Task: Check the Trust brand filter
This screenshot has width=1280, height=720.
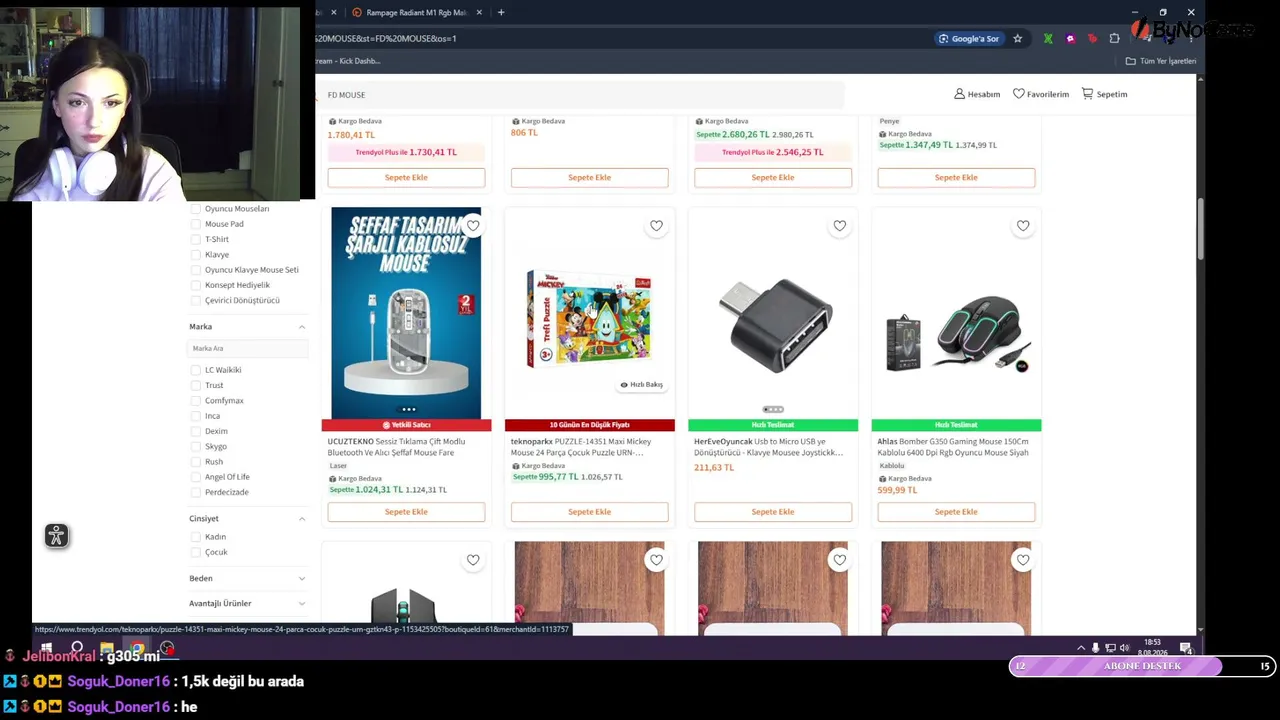Action: coord(196,385)
